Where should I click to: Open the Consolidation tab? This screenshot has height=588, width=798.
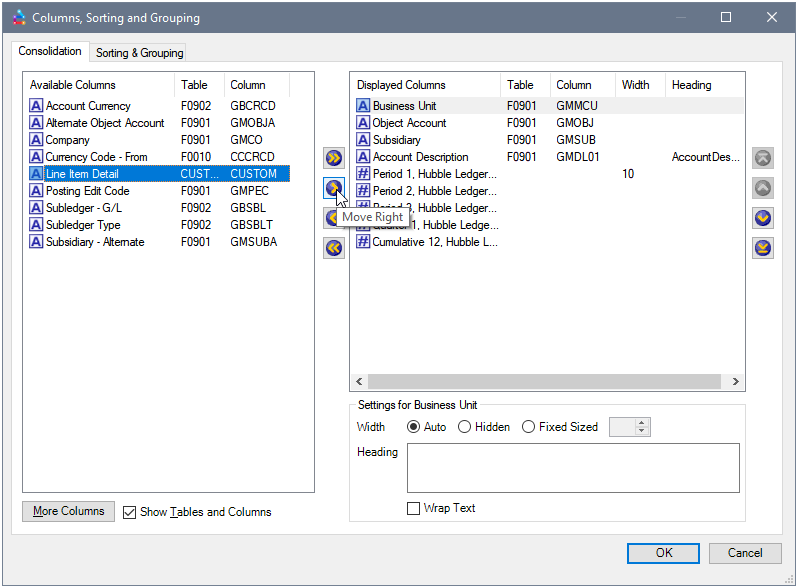click(x=50, y=51)
